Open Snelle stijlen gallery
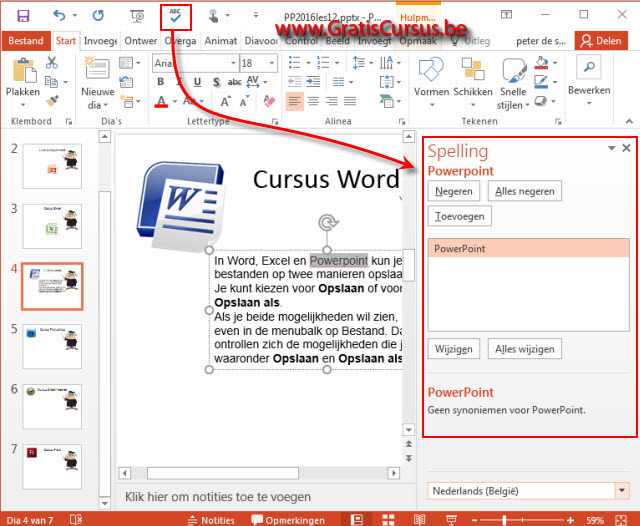The image size is (640, 526). [513, 84]
